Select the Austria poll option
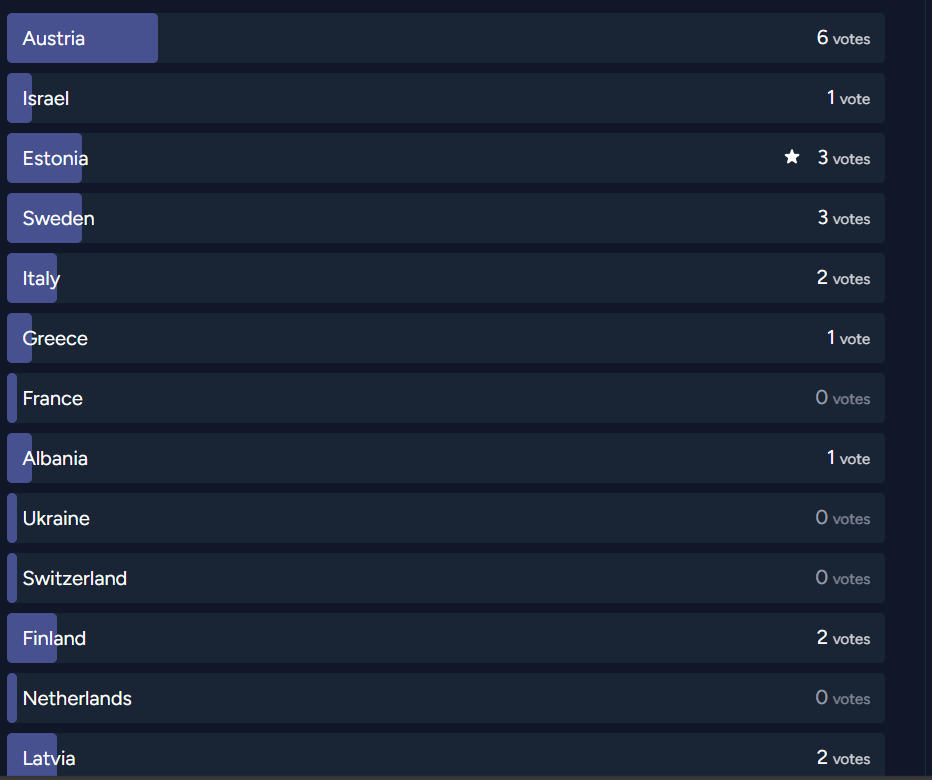Image resolution: width=932 pixels, height=780 pixels. (446, 38)
